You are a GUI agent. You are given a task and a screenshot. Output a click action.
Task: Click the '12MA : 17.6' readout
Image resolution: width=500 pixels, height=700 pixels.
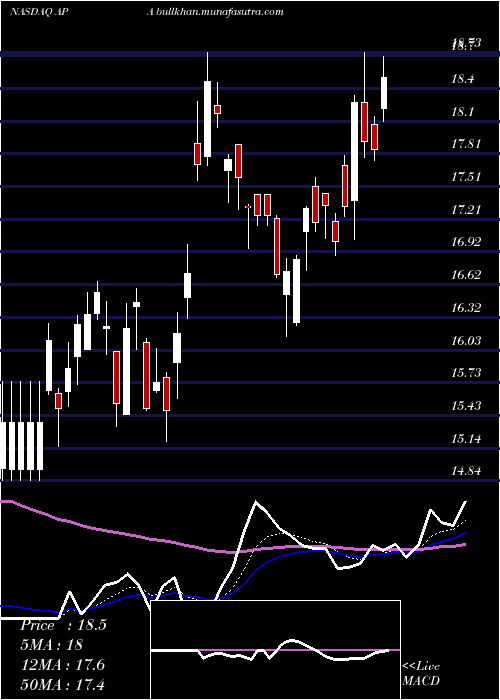62,665
